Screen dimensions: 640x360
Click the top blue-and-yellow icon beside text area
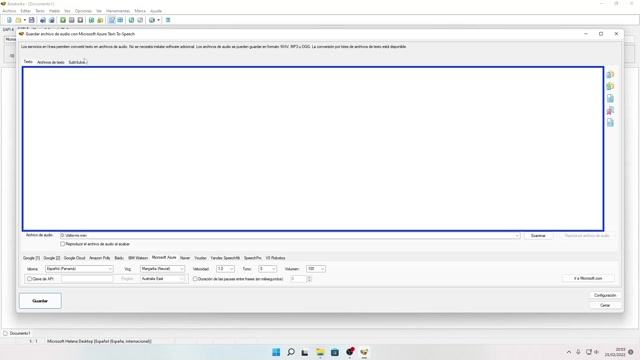(610, 74)
